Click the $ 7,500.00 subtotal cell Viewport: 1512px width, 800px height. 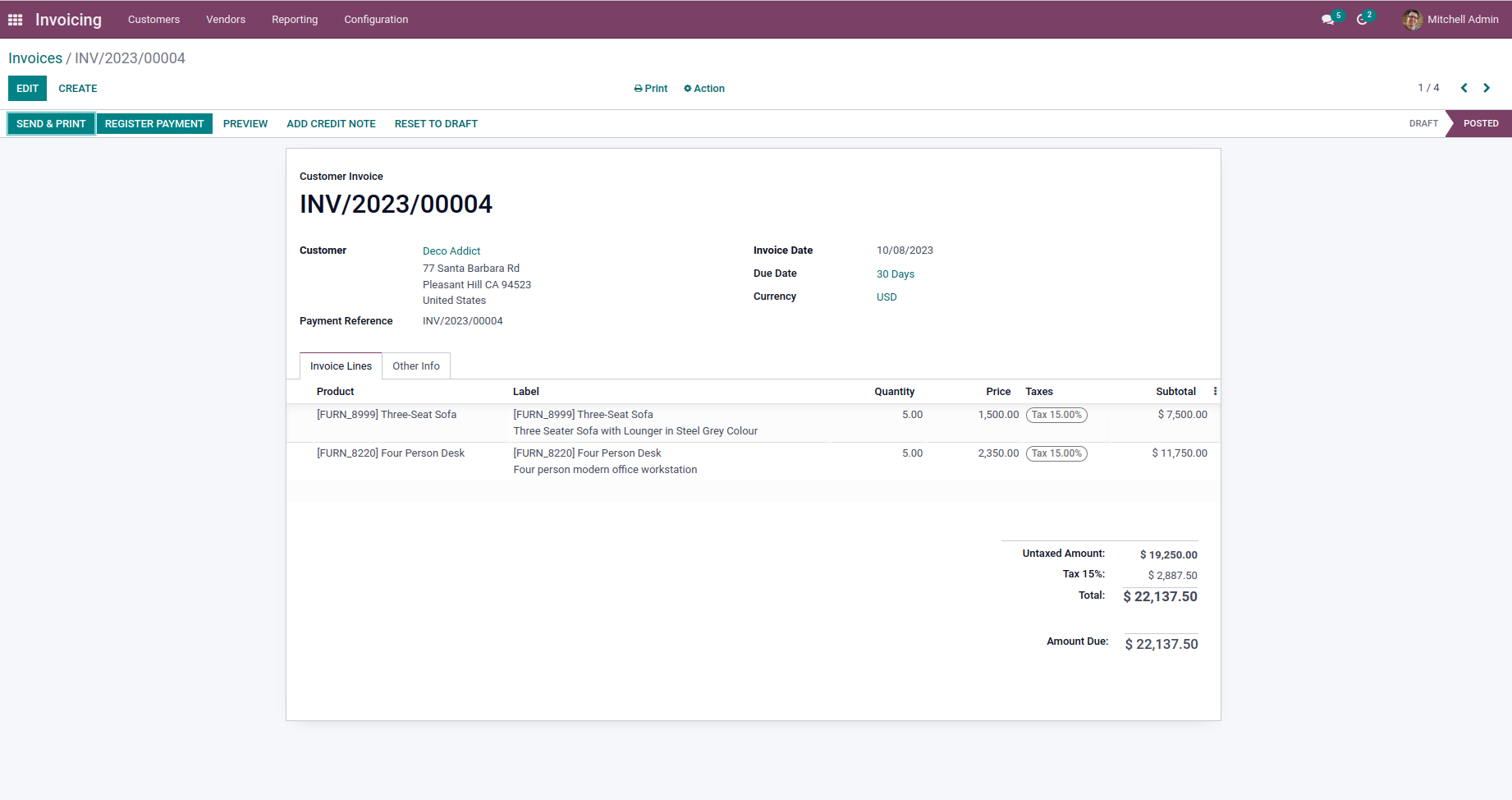point(1182,415)
